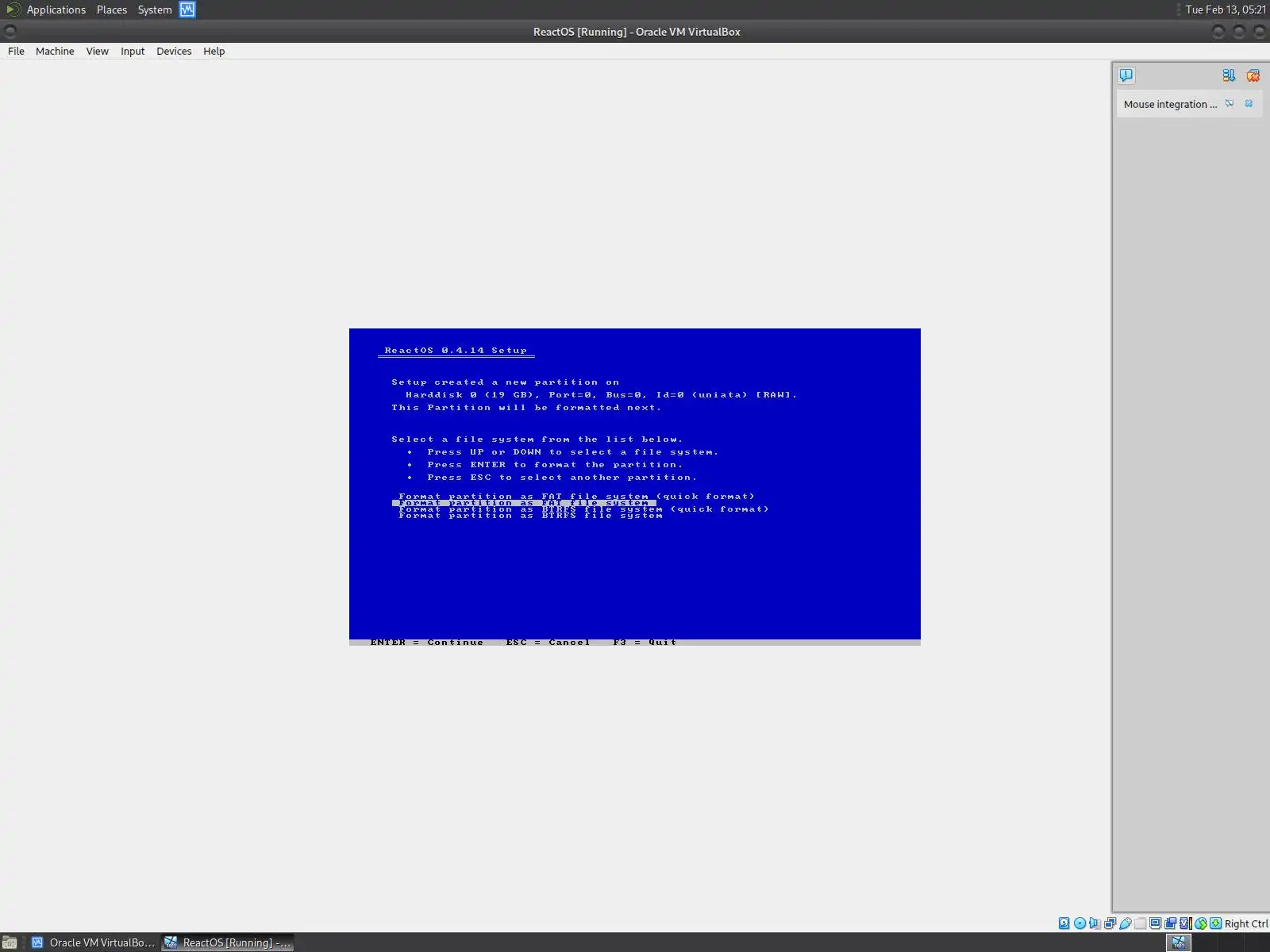Click the show desktop icon in bottom panel

point(10,942)
